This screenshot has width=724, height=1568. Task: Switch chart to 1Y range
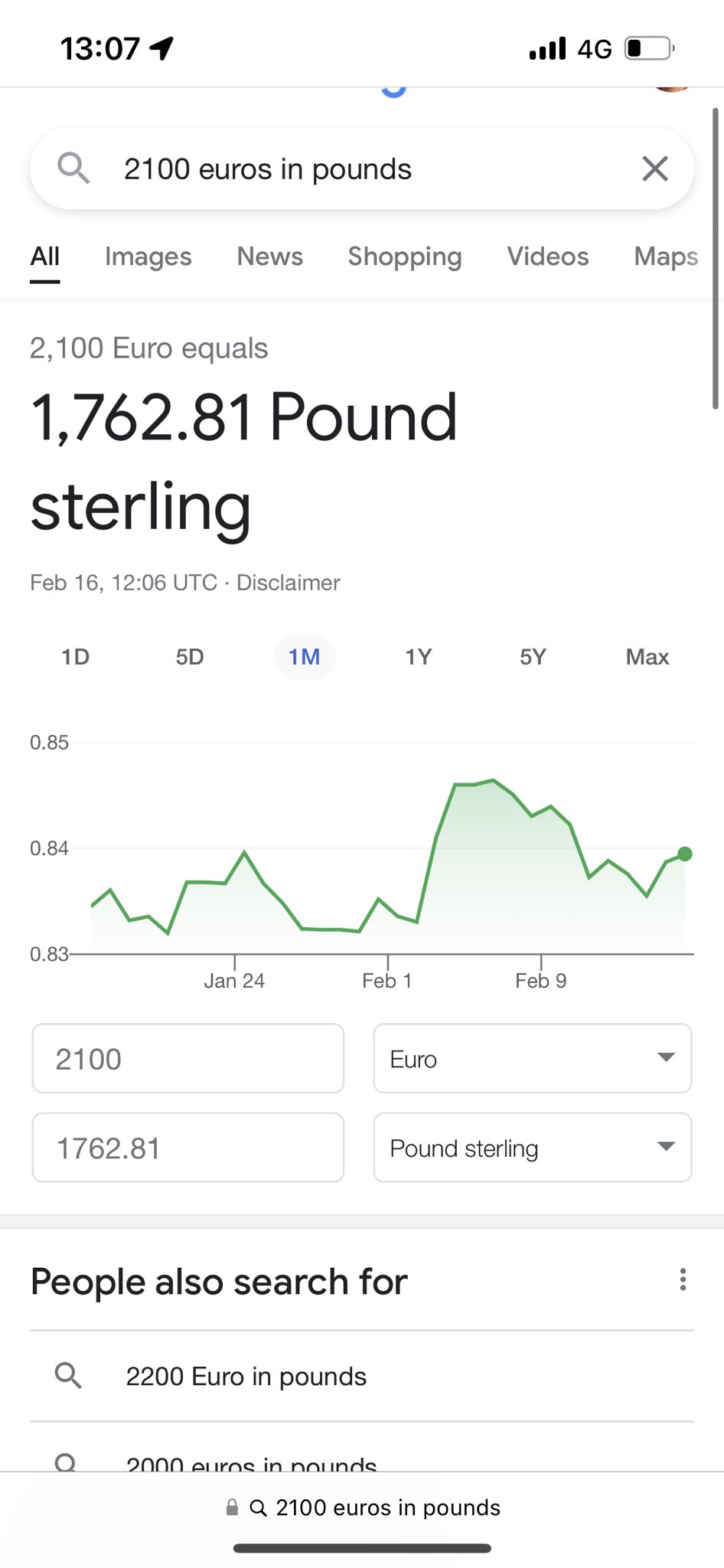[x=419, y=657]
